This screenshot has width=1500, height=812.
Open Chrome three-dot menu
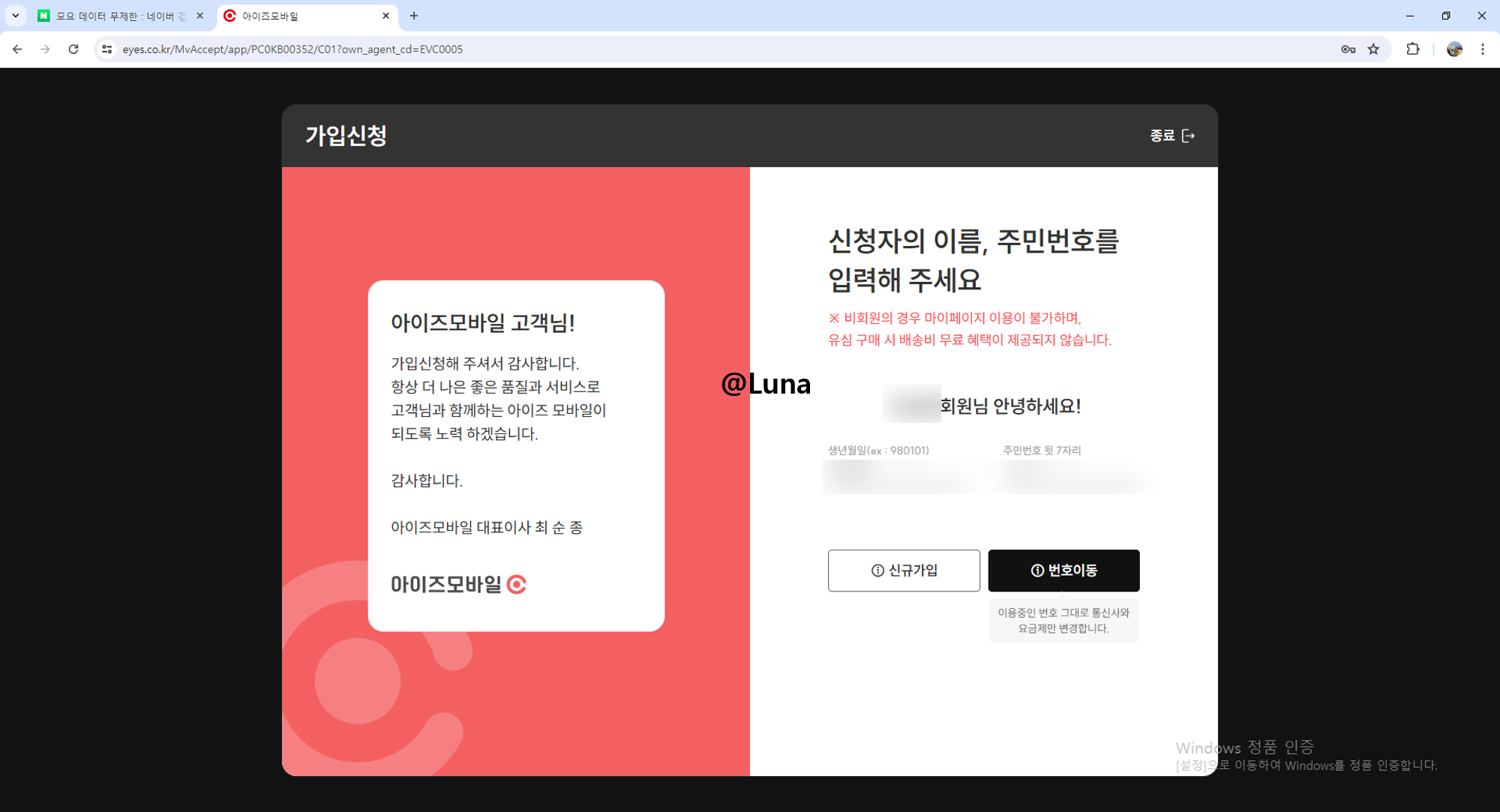(1483, 49)
